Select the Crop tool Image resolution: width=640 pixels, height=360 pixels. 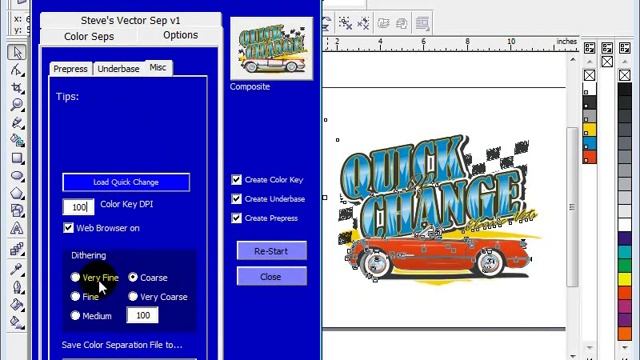click(x=17, y=88)
